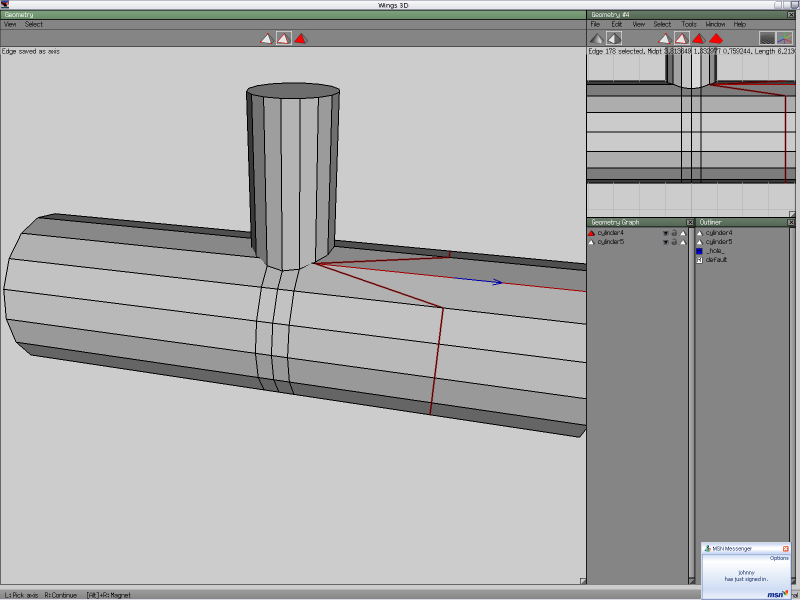Click the smooth shading pyramid icon
The image size is (800, 600).
pos(614,38)
